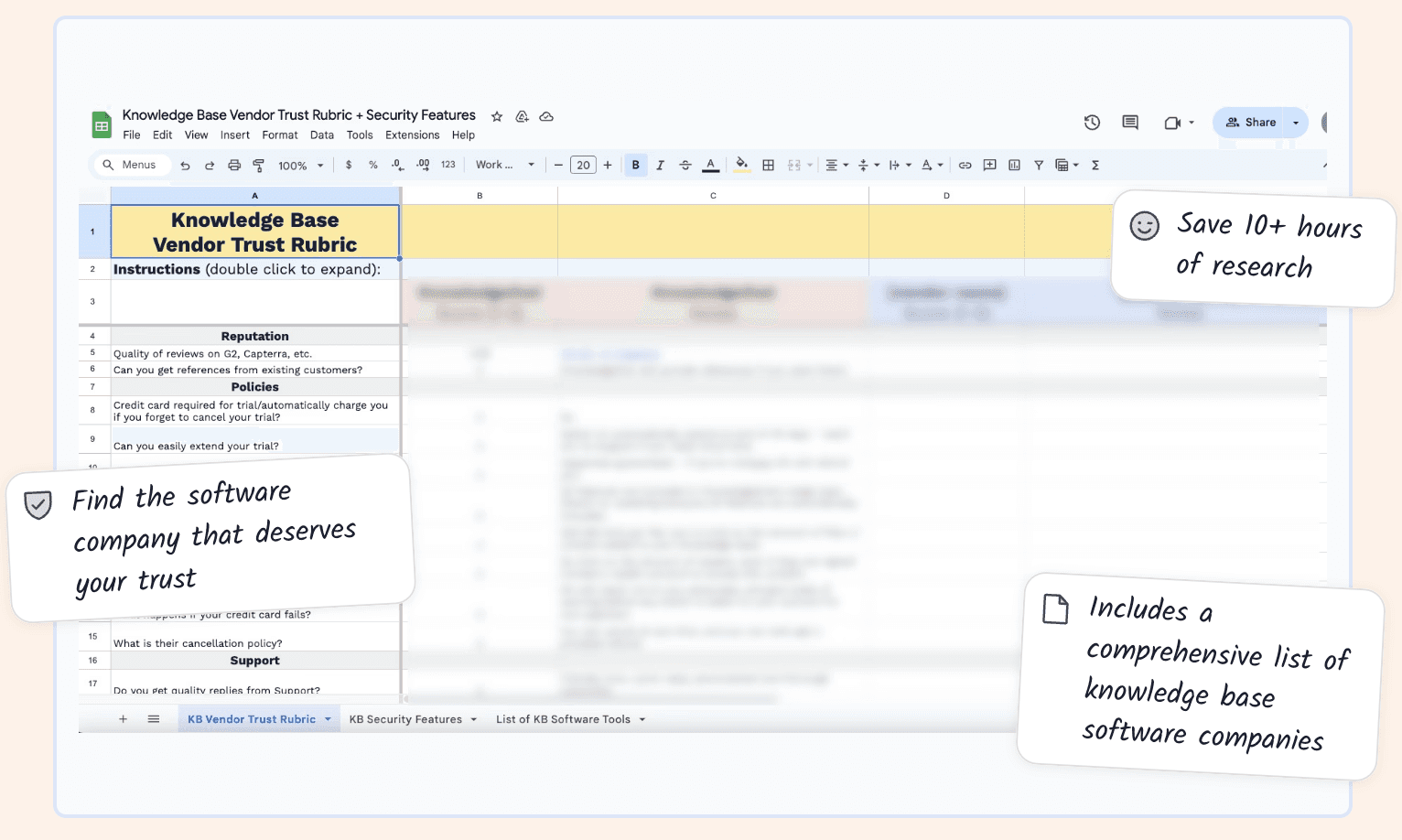
Task: Click the Functions sigma icon
Action: click(1095, 165)
